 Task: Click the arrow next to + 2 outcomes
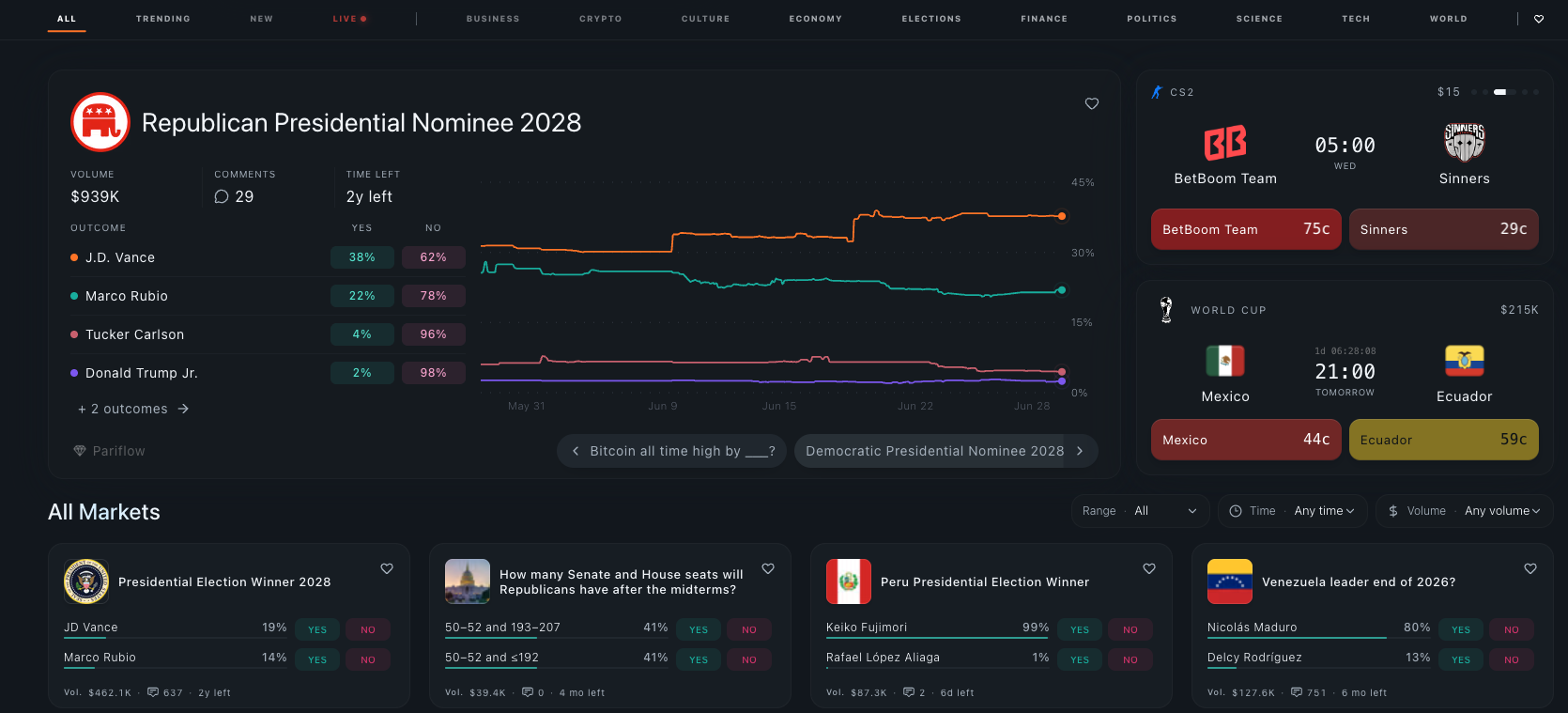click(x=183, y=409)
